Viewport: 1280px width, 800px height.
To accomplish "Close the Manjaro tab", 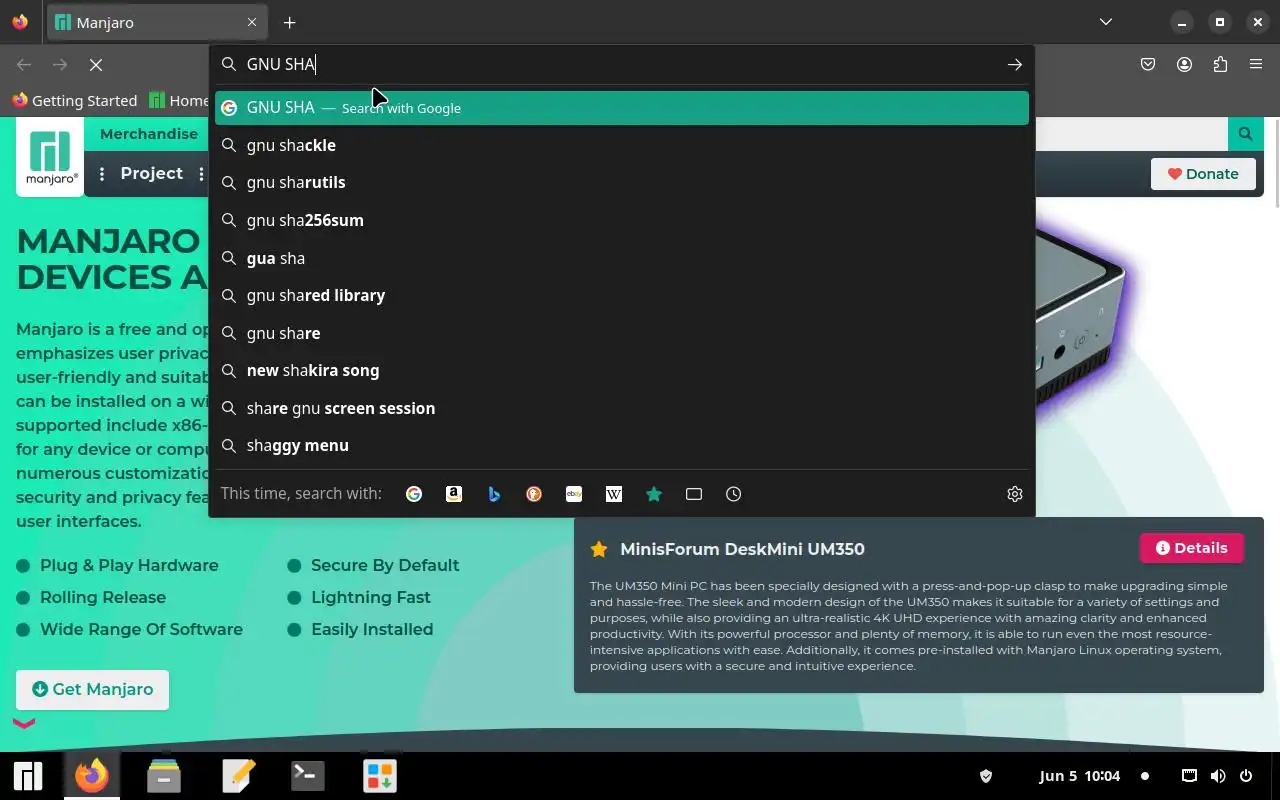I will pos(252,22).
